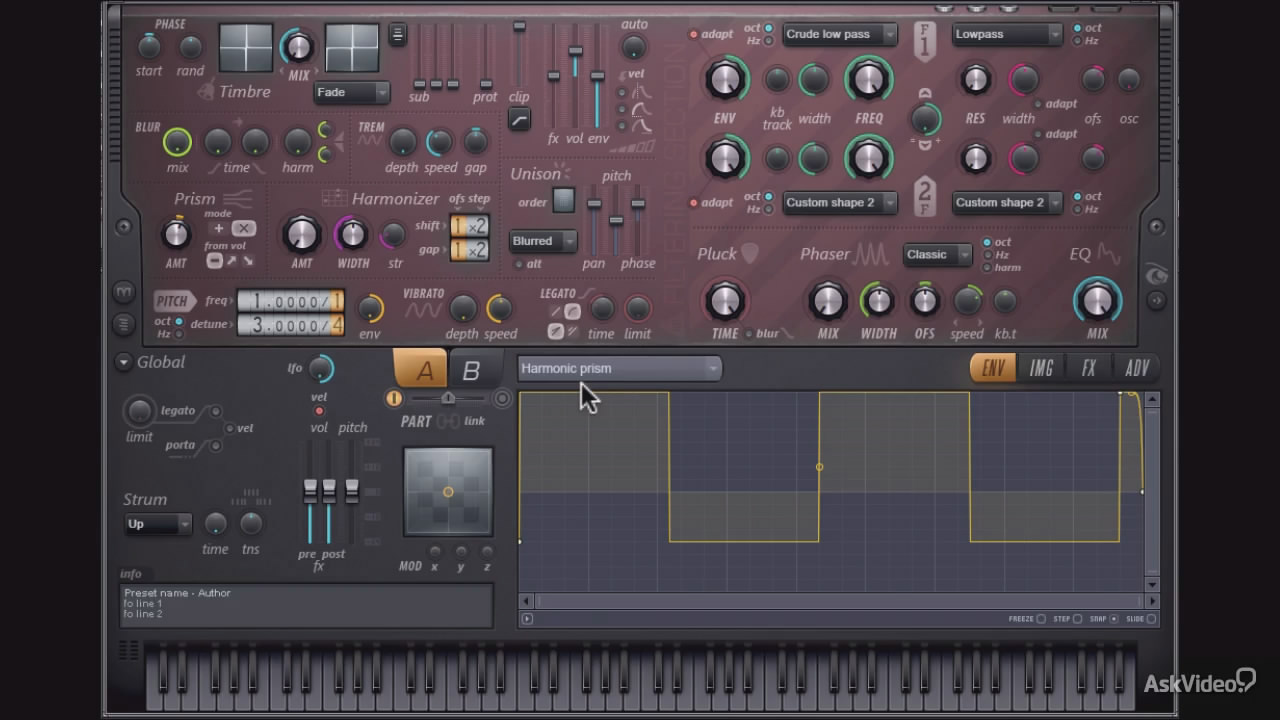This screenshot has width=1280, height=720.
Task: Enable the FREEZE option in envelope editor
Action: (1041, 619)
